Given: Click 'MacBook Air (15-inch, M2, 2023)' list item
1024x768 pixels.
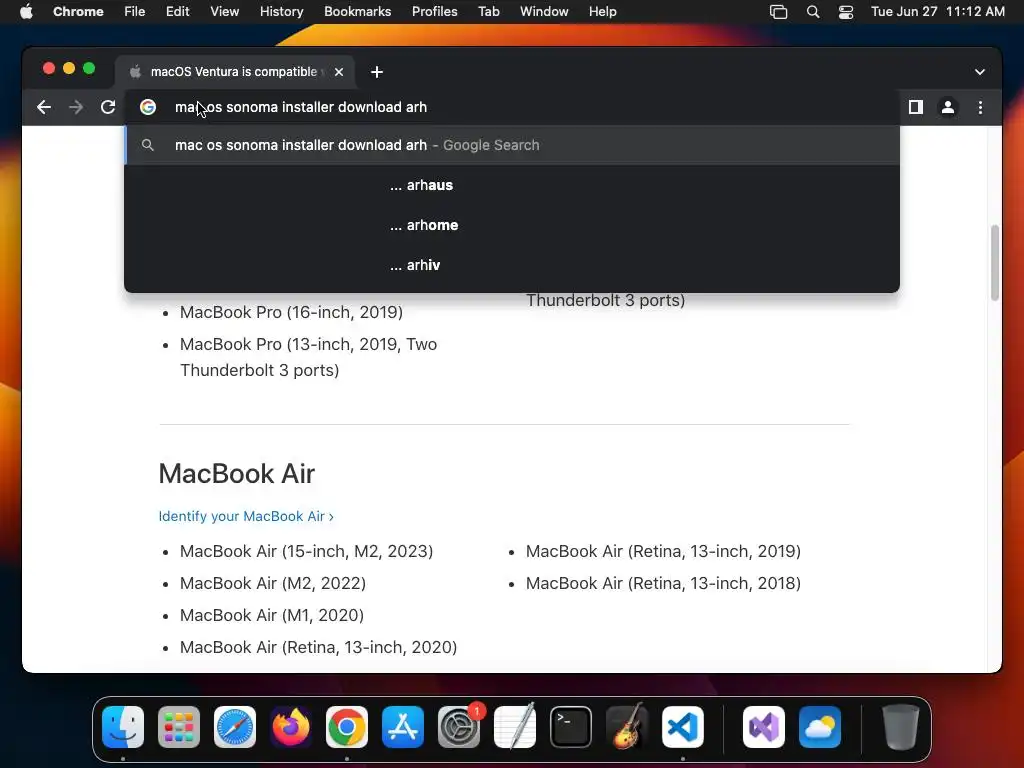Looking at the screenshot, I should (x=306, y=551).
